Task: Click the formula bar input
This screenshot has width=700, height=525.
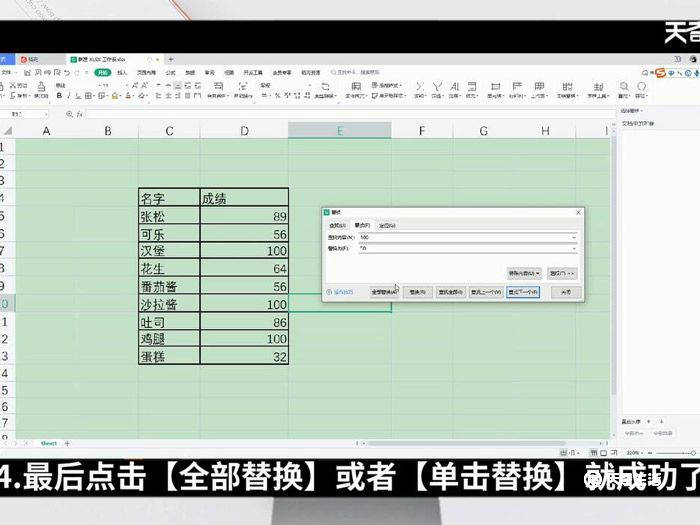Action: tap(350, 114)
